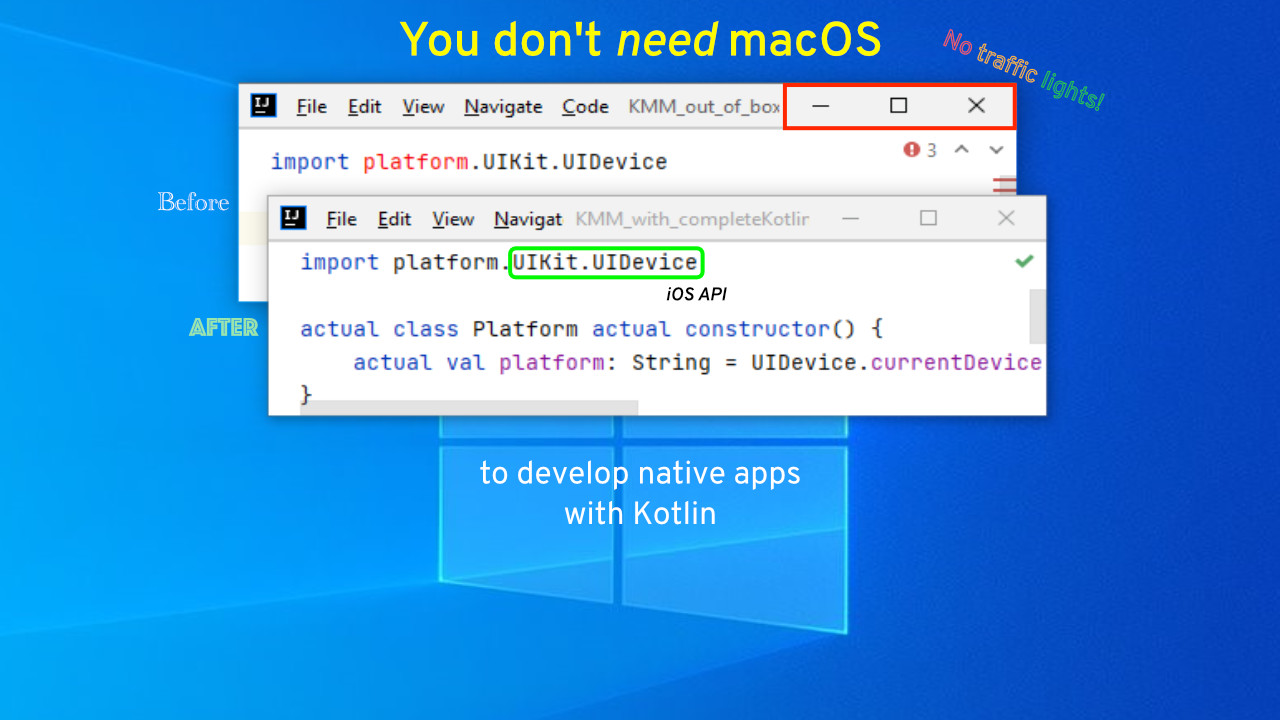Click 'currentDevice' in the front editor code
The width and height of the screenshot is (1280, 720).
[956, 362]
